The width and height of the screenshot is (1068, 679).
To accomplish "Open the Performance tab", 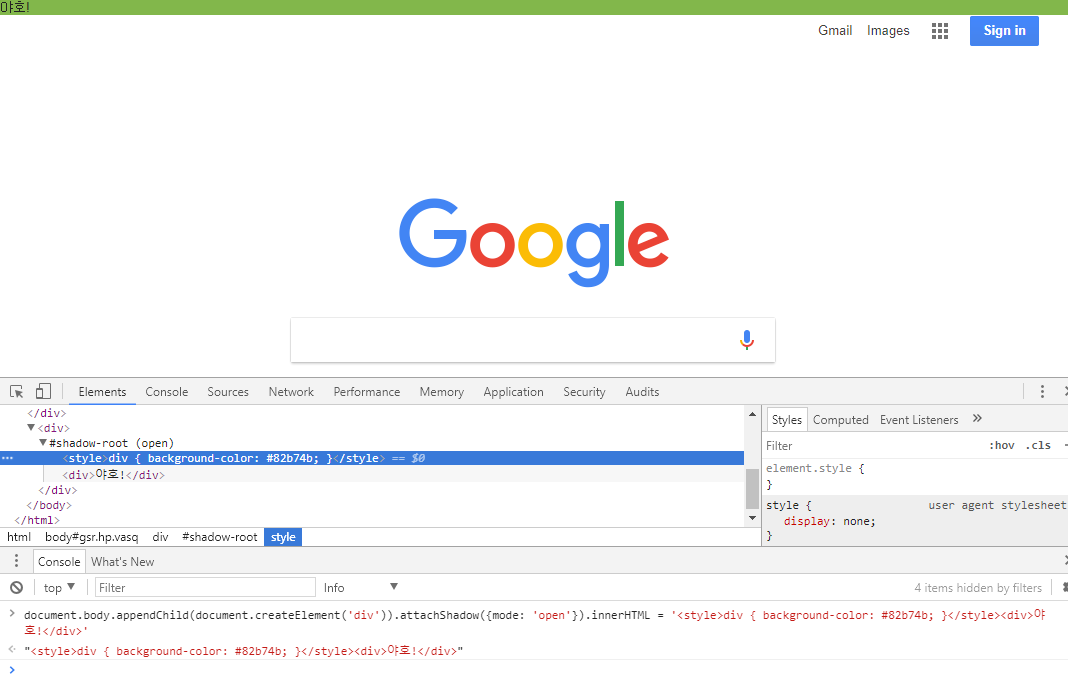I will 366,392.
